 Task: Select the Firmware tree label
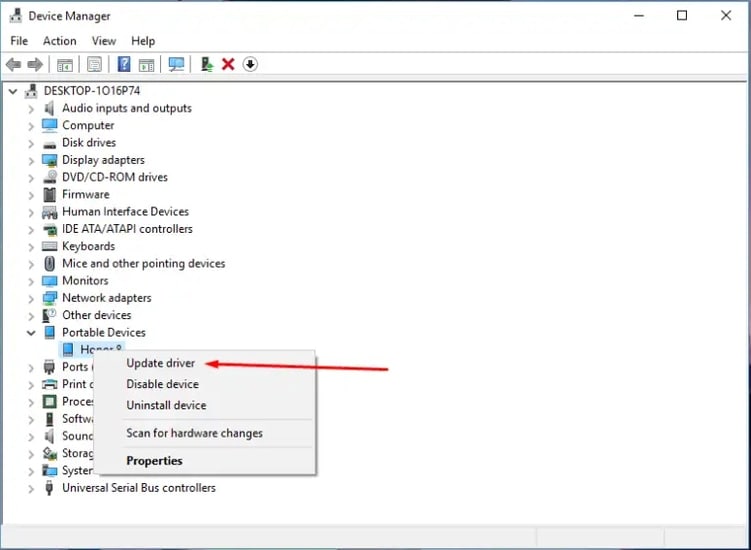(x=86, y=195)
